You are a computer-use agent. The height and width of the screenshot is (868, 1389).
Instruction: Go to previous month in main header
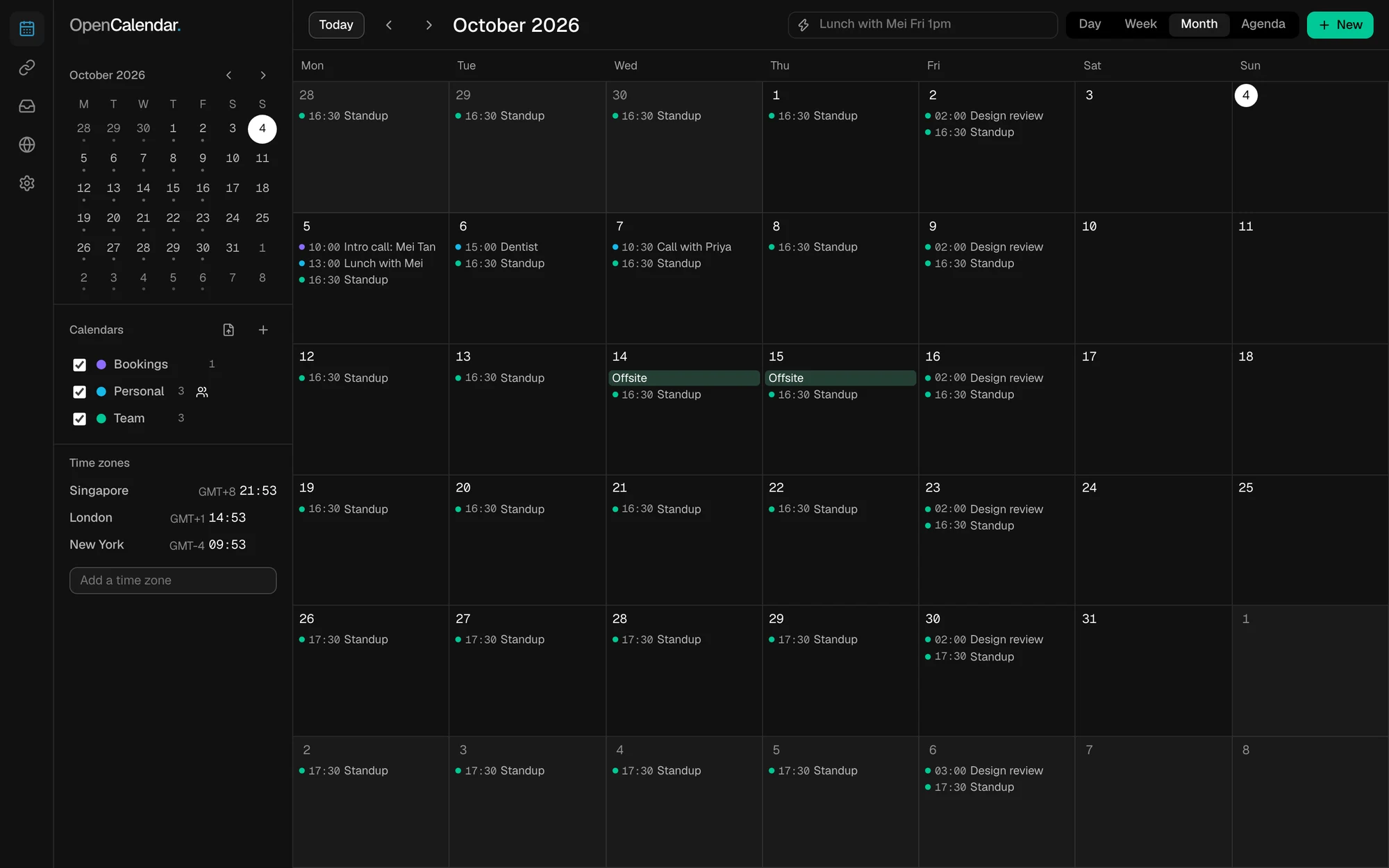point(389,25)
